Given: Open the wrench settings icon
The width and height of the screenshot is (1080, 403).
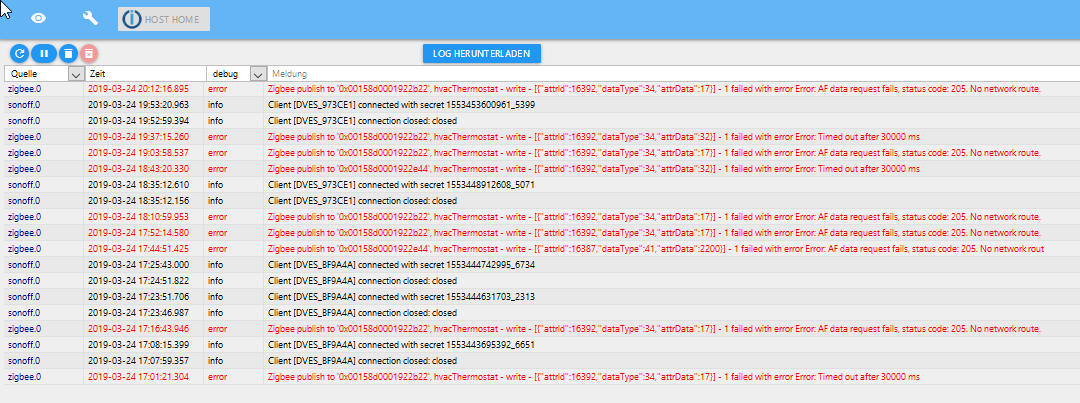Looking at the screenshot, I should (x=90, y=19).
